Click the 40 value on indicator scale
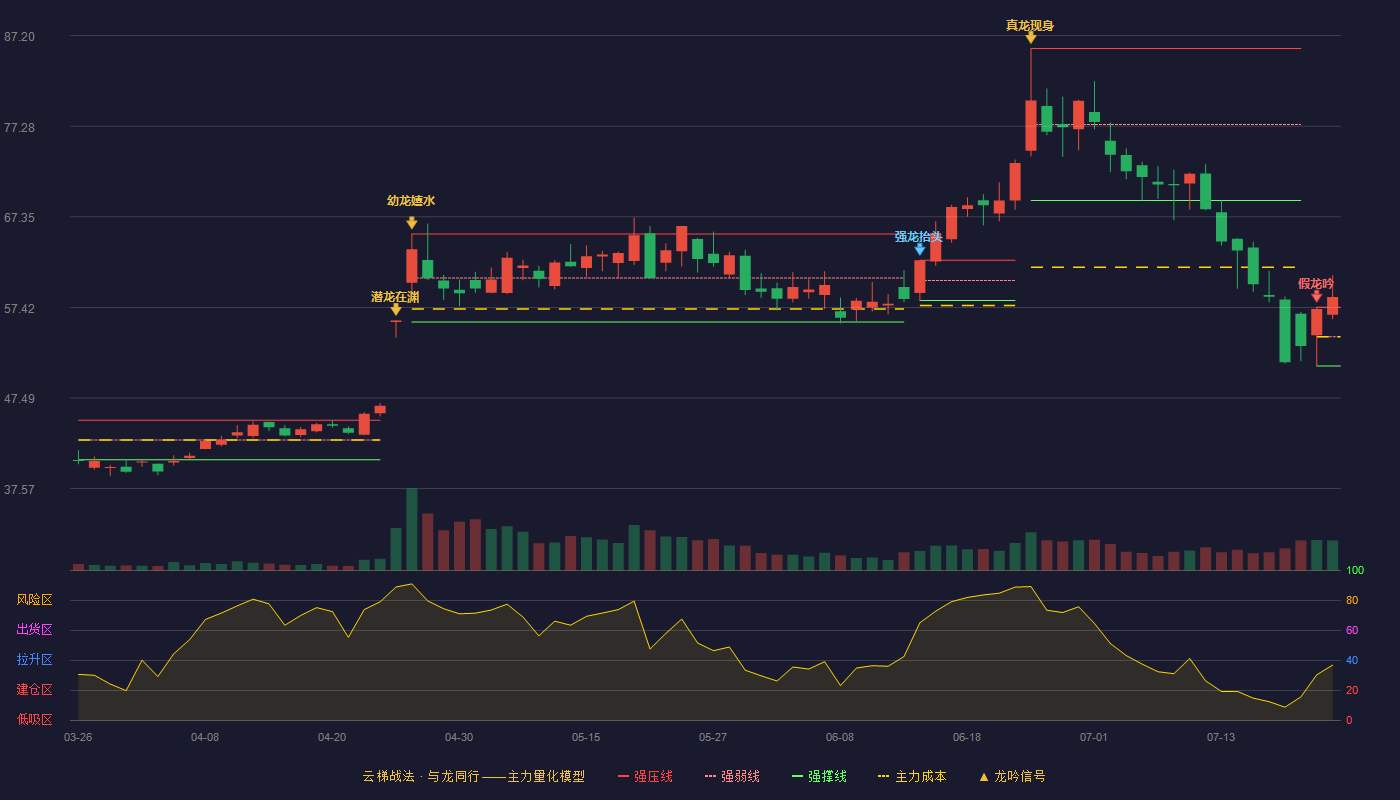Viewport: 1400px width, 800px height. tap(1352, 660)
